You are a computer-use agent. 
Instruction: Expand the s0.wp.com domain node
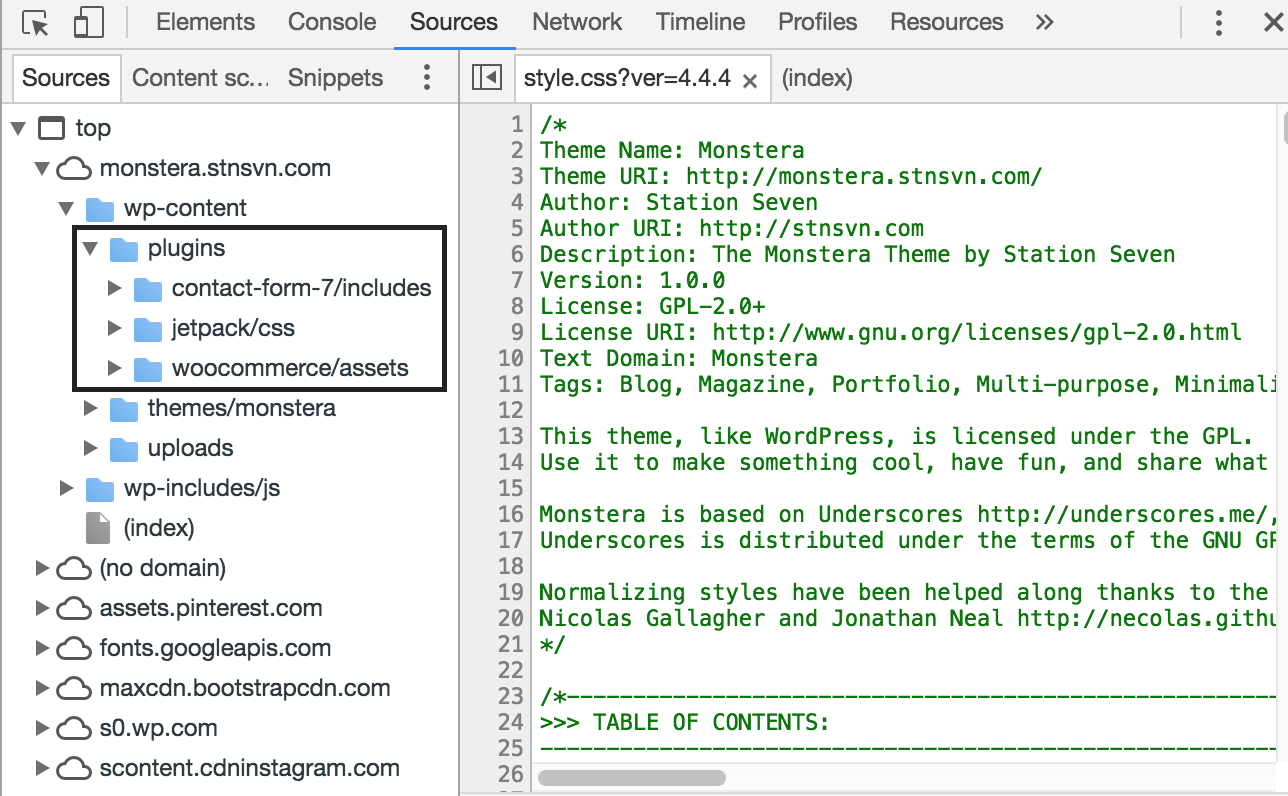41,728
